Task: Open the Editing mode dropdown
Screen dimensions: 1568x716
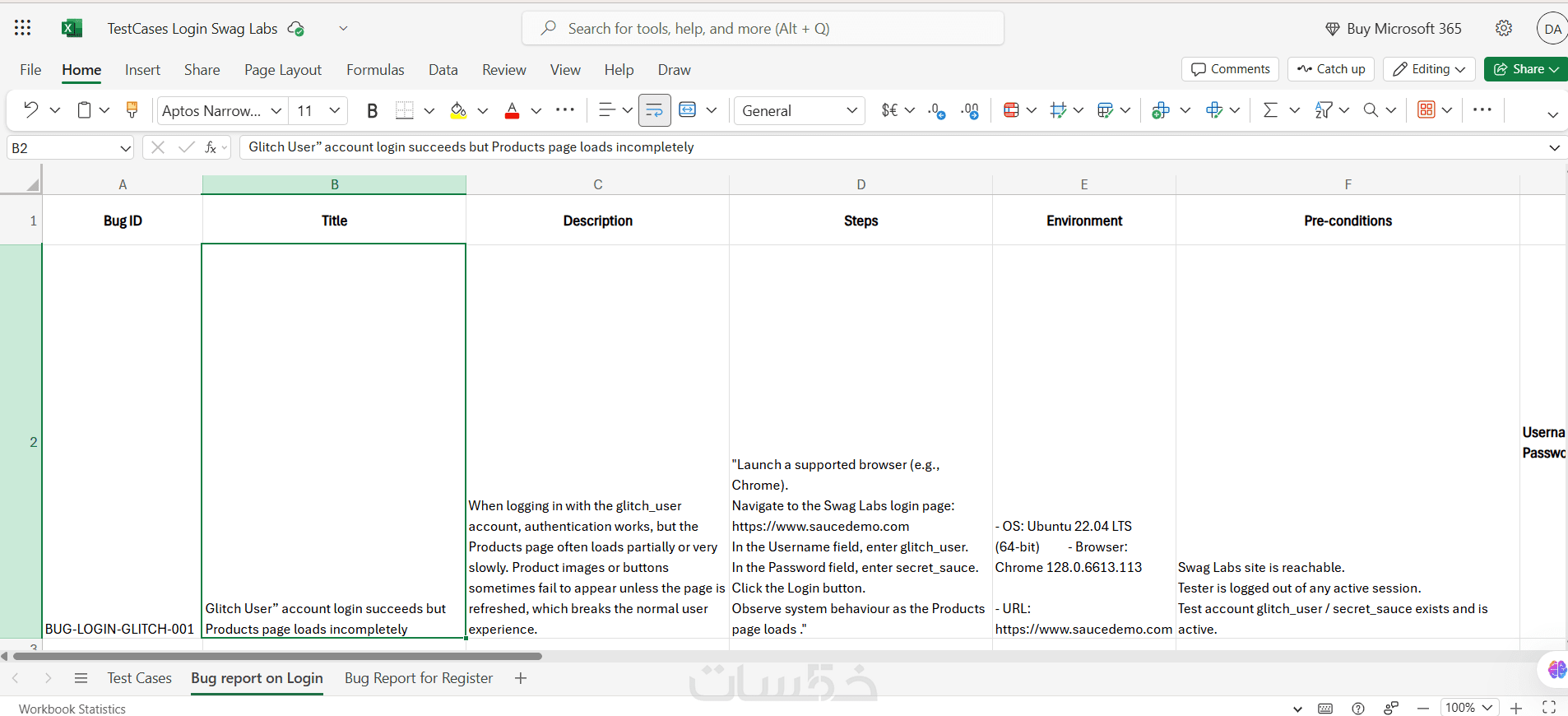Action: (x=1429, y=69)
